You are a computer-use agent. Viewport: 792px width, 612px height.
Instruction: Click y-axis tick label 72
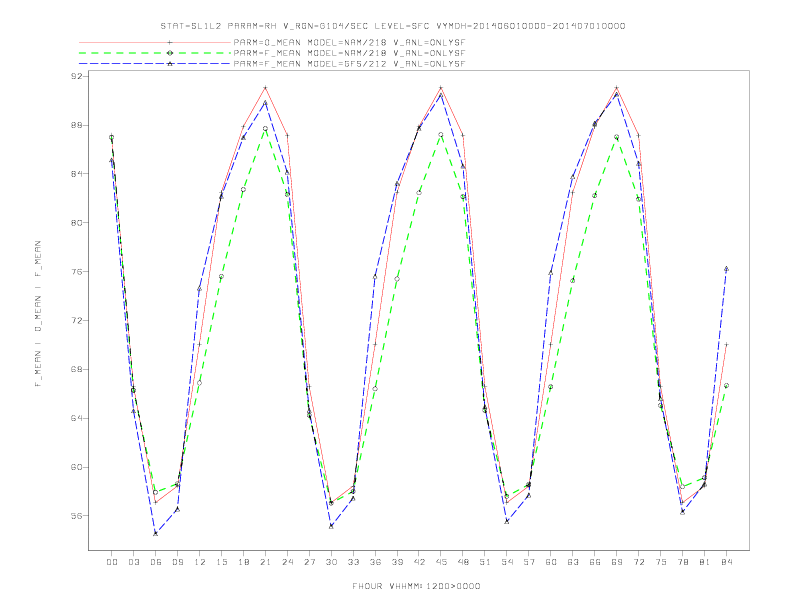tap(76, 320)
